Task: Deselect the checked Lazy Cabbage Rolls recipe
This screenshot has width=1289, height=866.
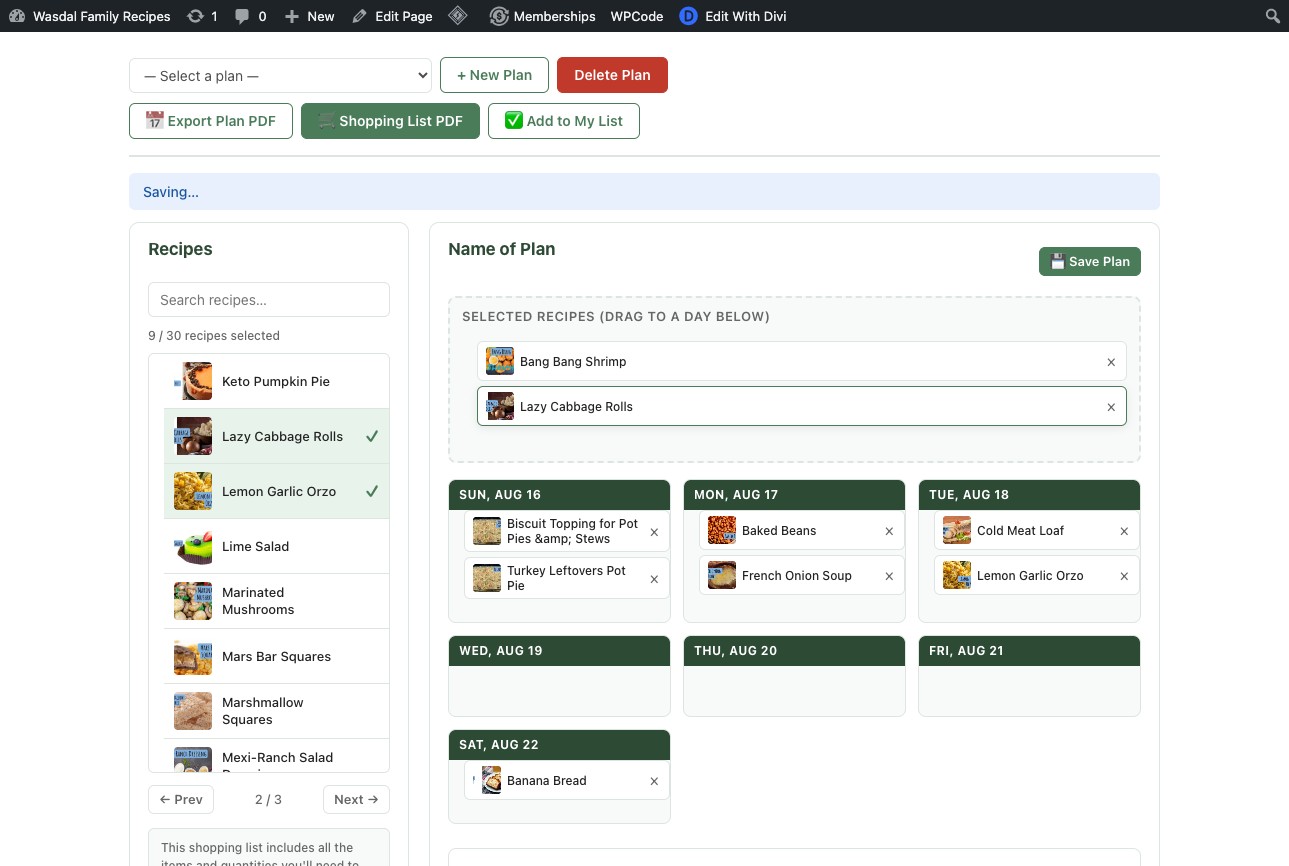Action: (277, 436)
